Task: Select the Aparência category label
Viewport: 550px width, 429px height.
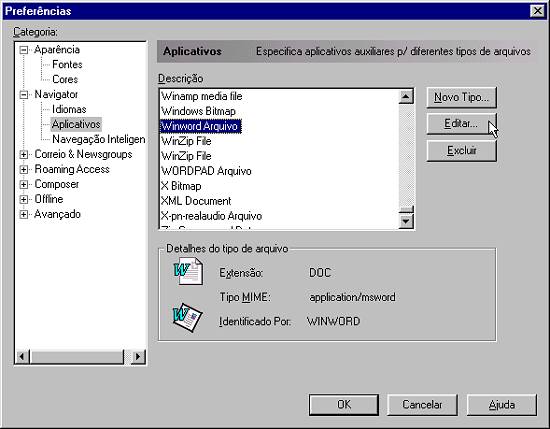Action: [x=57, y=50]
